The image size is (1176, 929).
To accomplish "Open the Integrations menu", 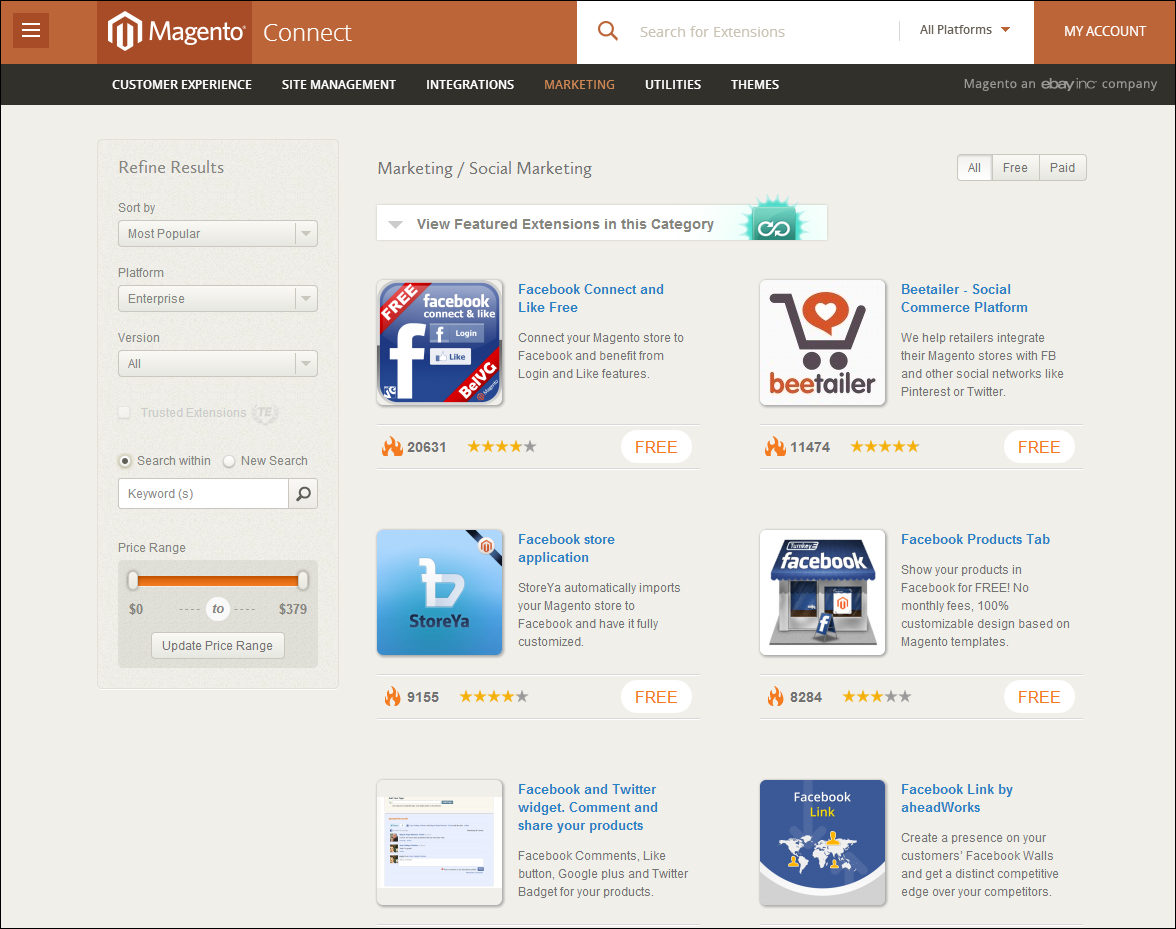I will pos(470,85).
